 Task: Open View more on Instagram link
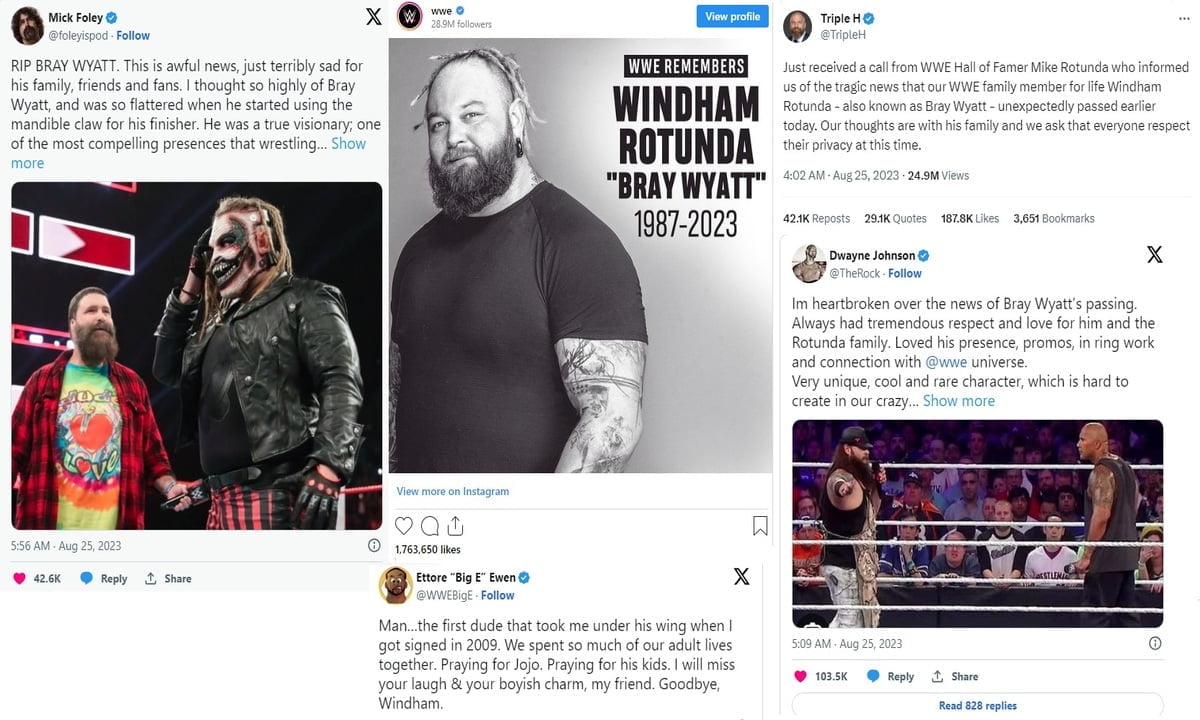453,491
